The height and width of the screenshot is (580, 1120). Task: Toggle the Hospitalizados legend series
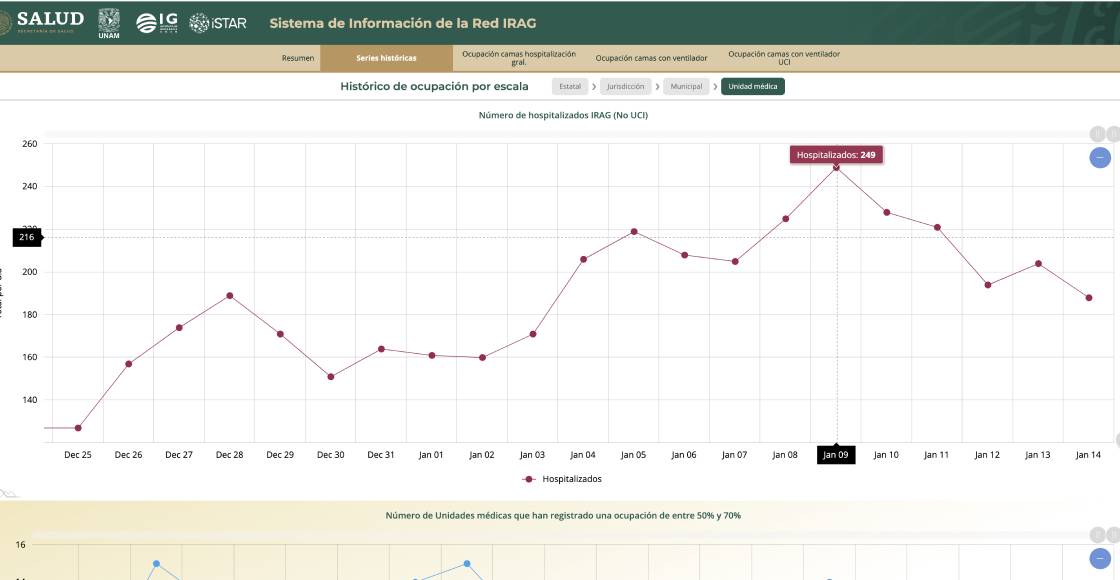coord(563,479)
